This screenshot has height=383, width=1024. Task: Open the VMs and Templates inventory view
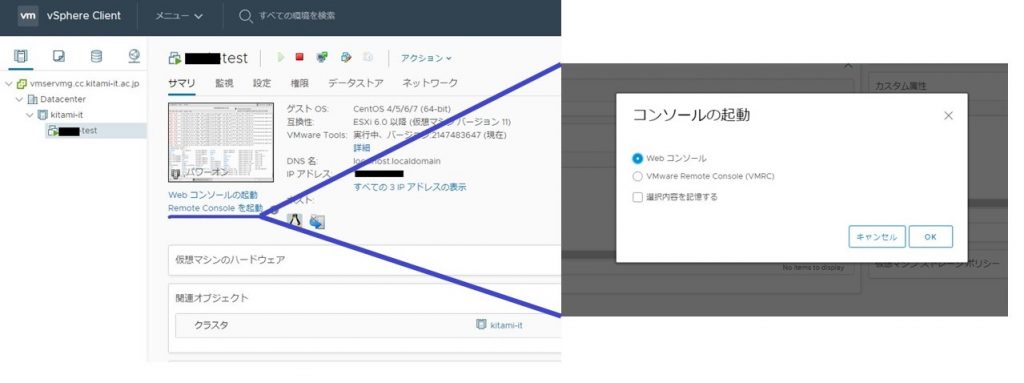(59, 56)
